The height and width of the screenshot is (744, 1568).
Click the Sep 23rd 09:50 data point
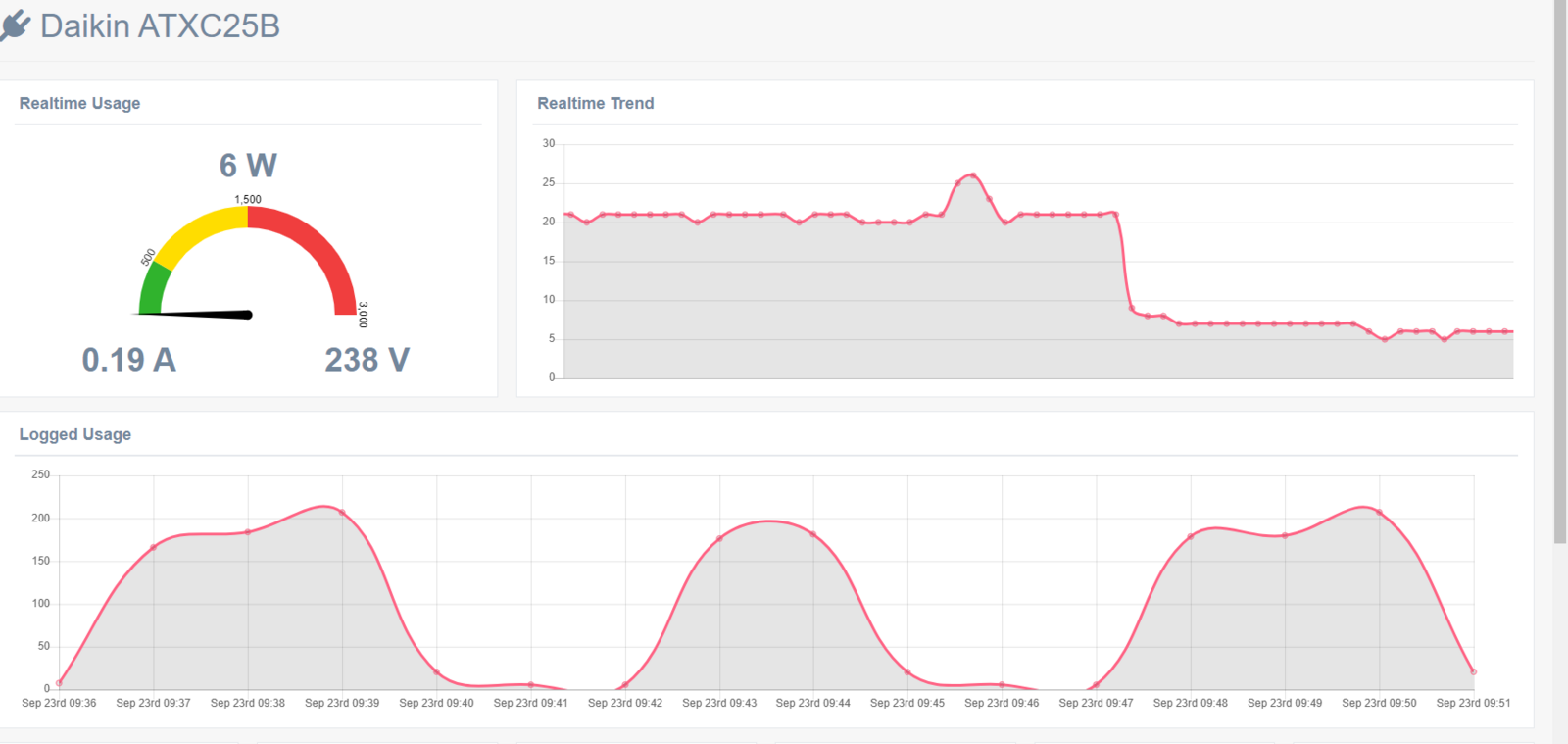coord(1380,512)
